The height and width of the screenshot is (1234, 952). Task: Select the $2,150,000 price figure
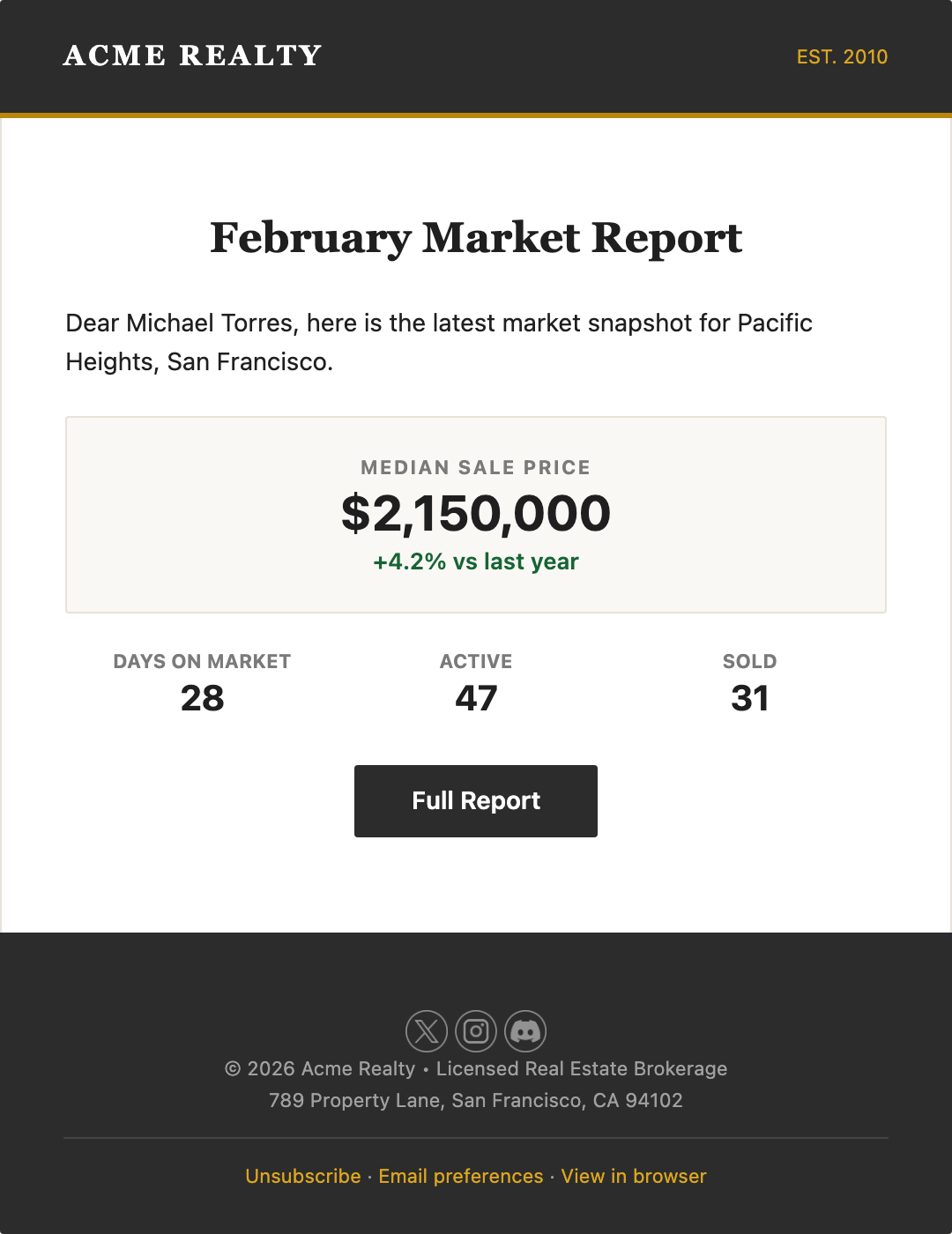[x=476, y=513]
